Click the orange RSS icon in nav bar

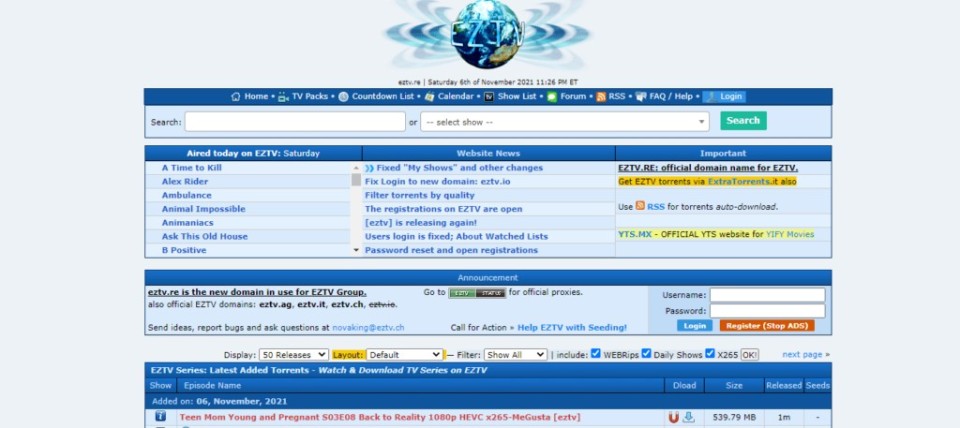601,97
